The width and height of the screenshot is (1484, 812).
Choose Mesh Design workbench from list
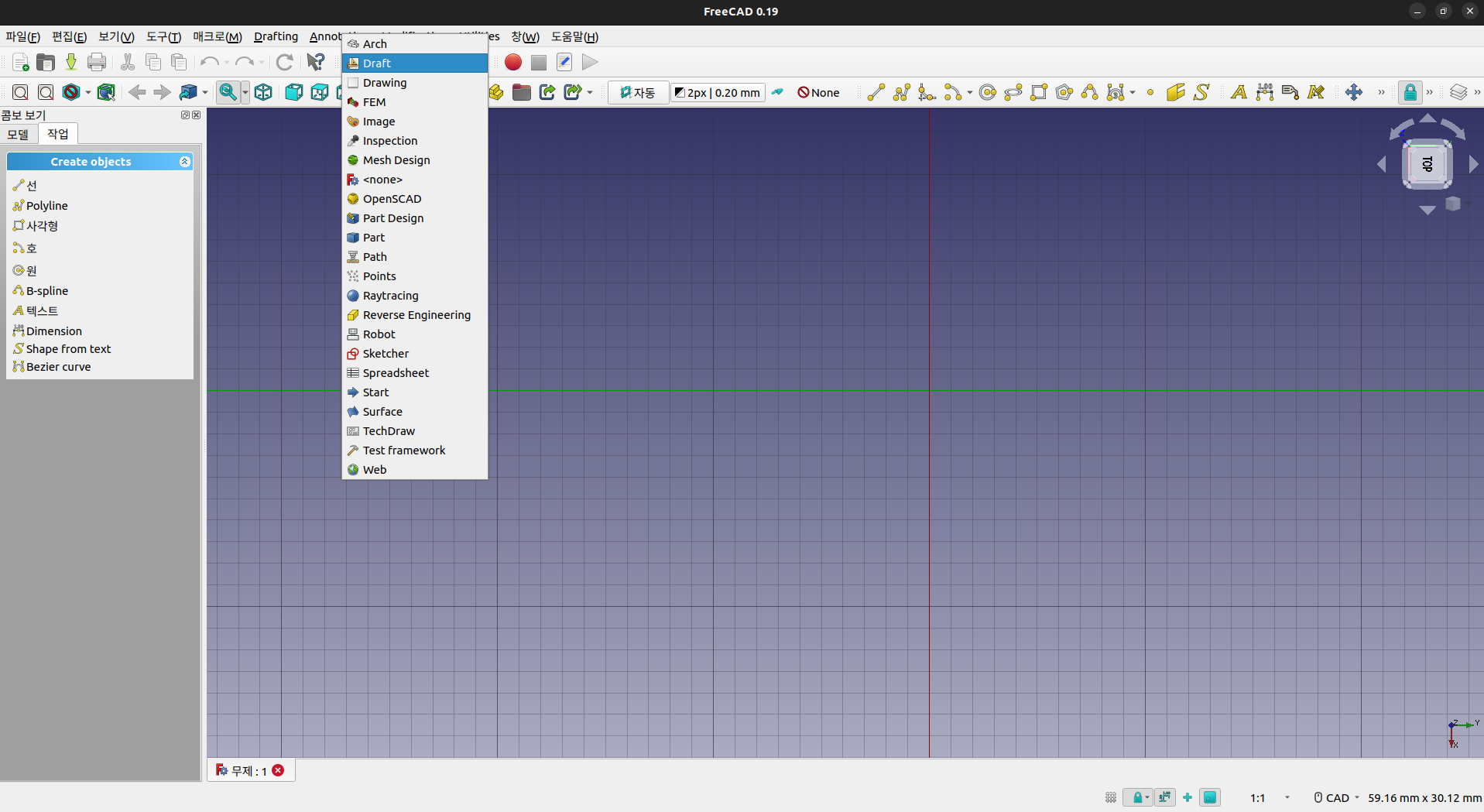(x=415, y=160)
